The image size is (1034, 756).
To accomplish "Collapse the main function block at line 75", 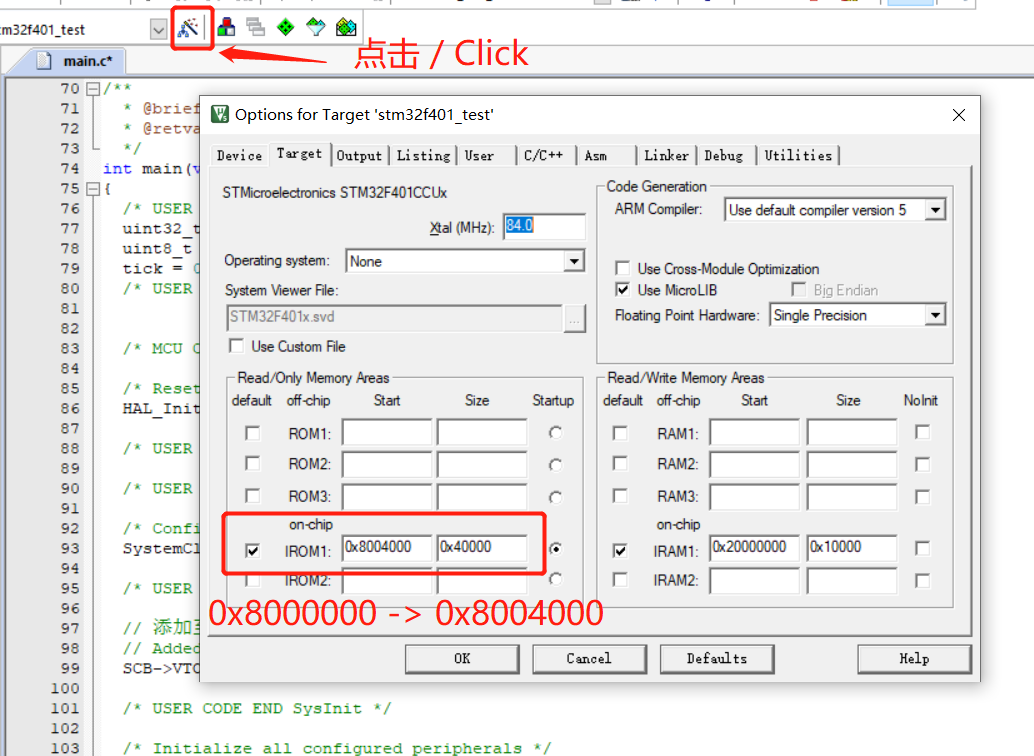I will 93,189.
